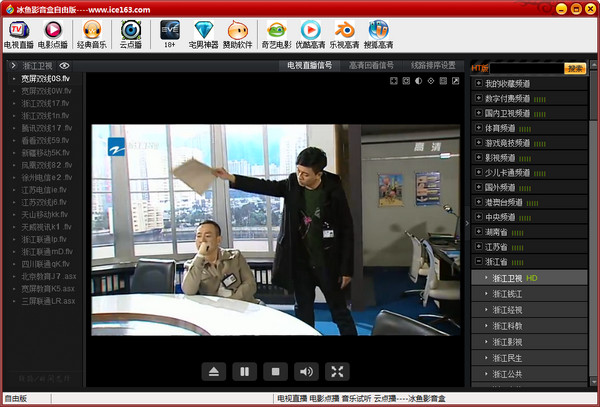Pause the video playback
Screen dimensions: 600x407
pyautogui.click(x=243, y=372)
